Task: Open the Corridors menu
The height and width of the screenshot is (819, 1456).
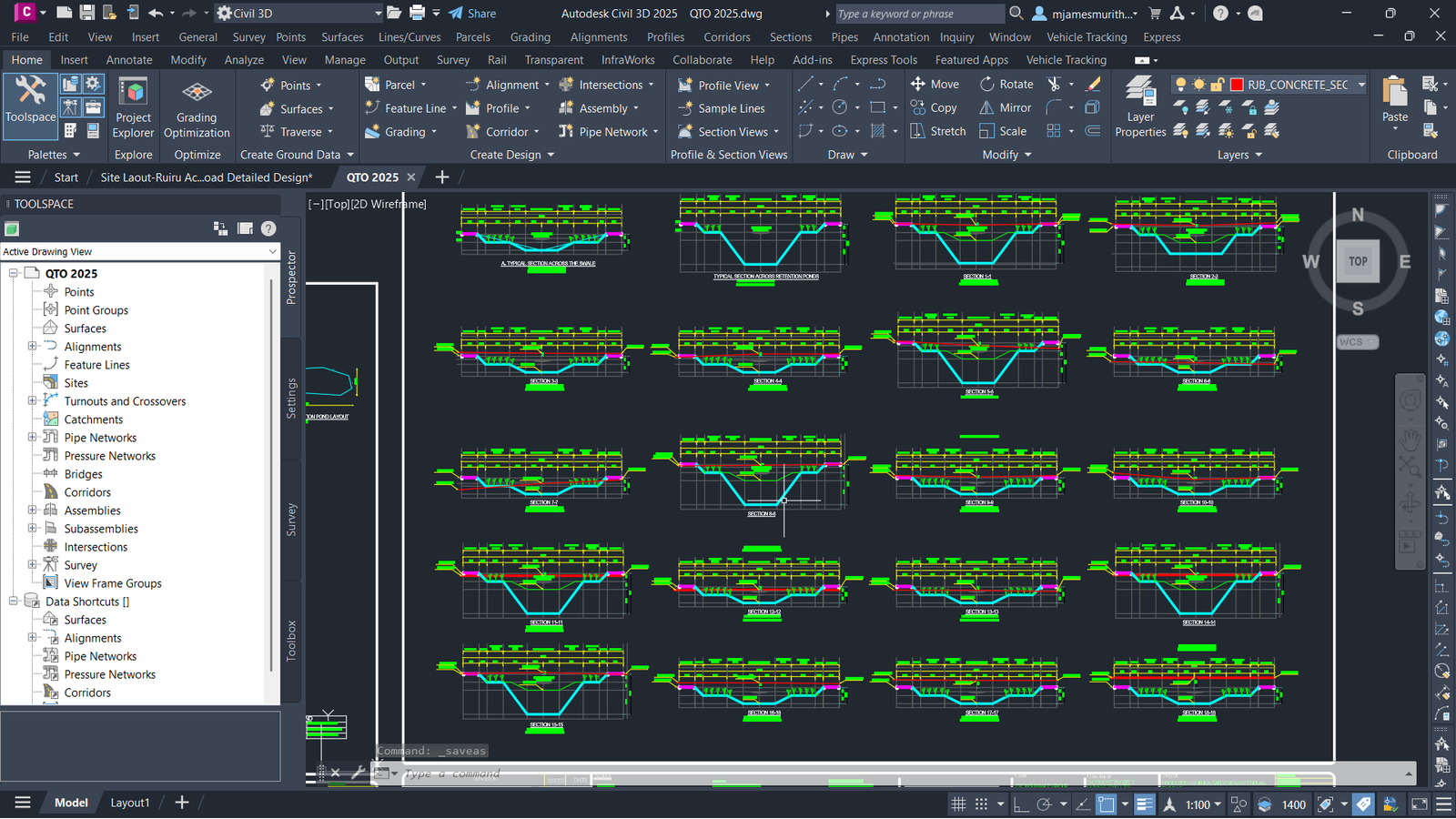Action: (726, 37)
